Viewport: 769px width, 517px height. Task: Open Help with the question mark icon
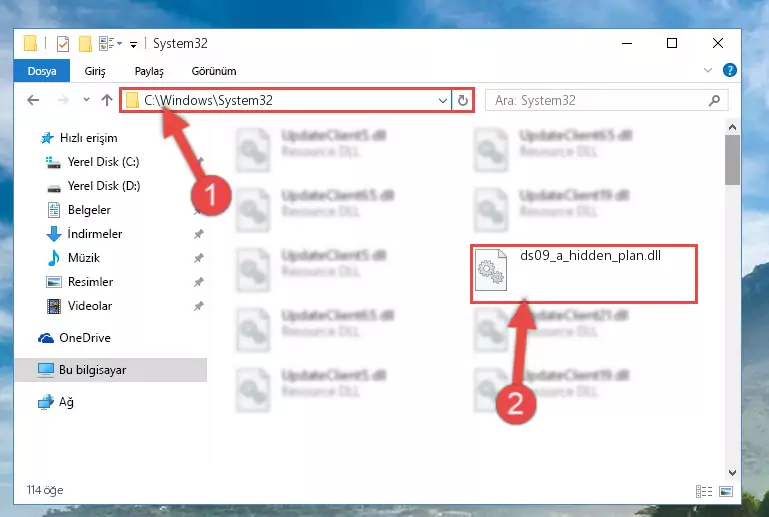coord(730,70)
